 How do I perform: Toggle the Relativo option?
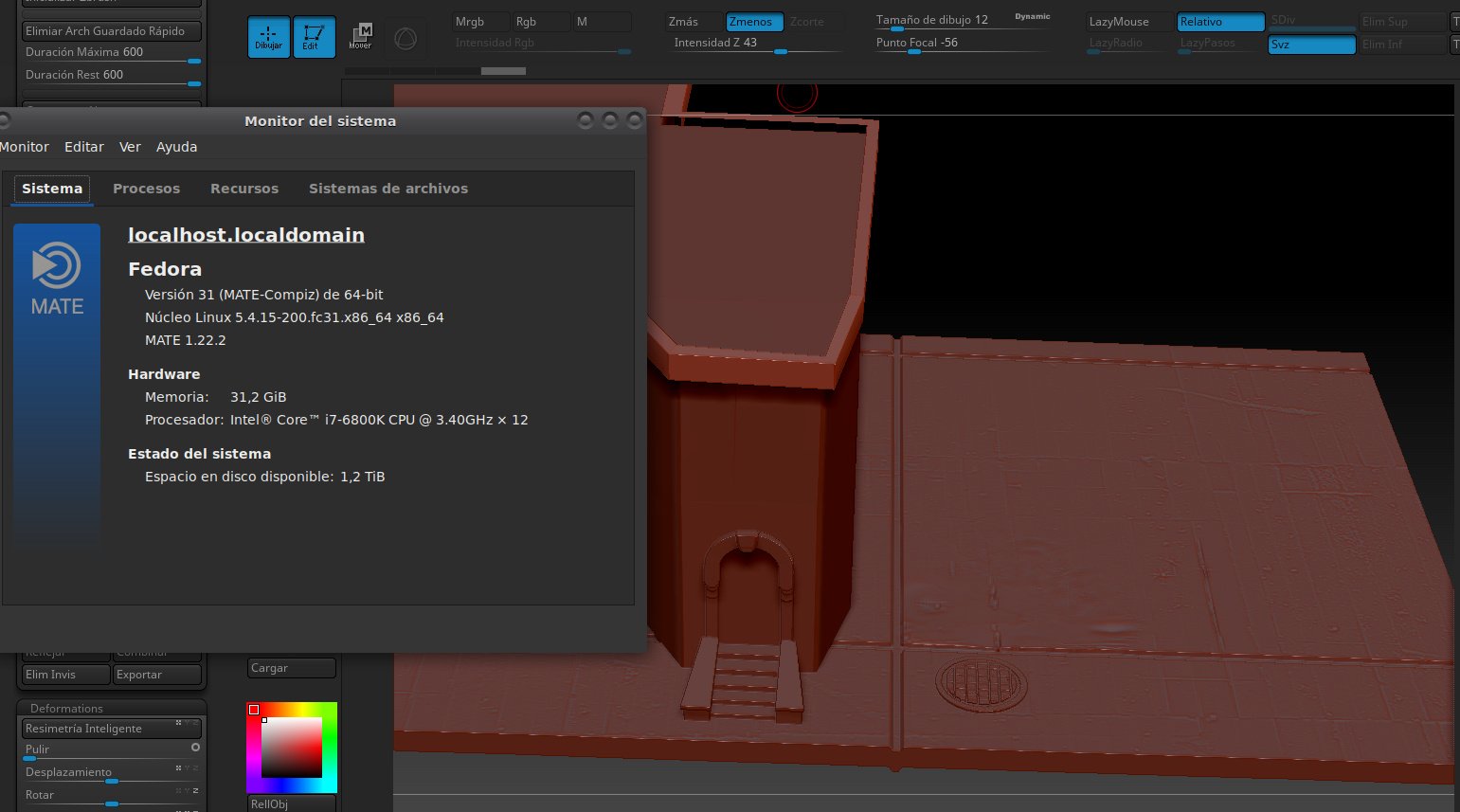1219,22
